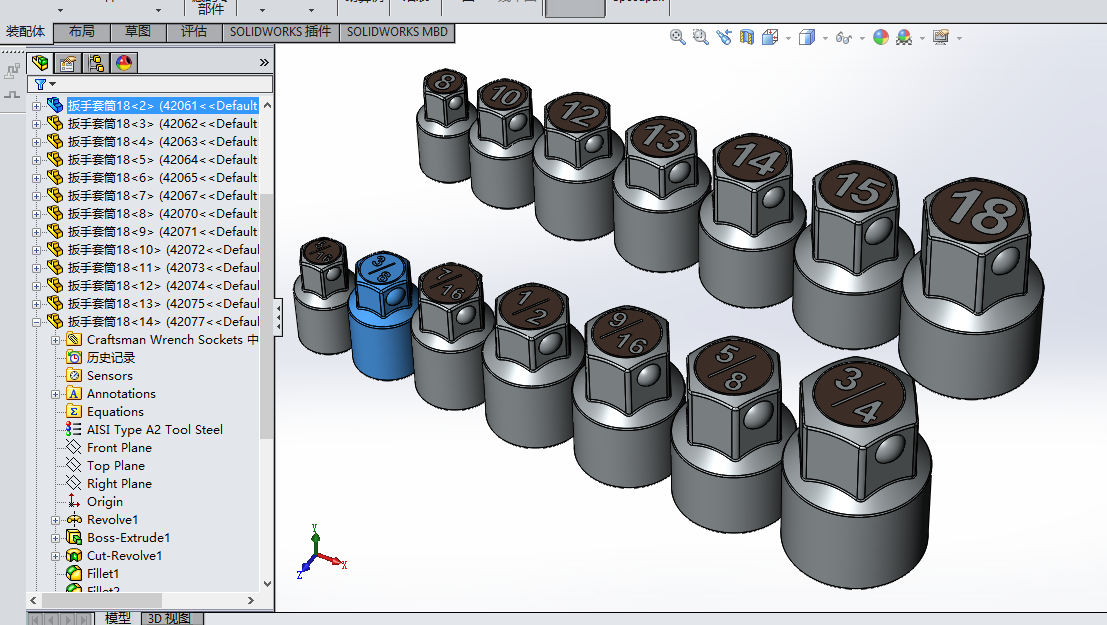This screenshot has height=625, width=1107.
Task: Click the Zoom to Fit magnifier icon
Action: pyautogui.click(x=677, y=37)
